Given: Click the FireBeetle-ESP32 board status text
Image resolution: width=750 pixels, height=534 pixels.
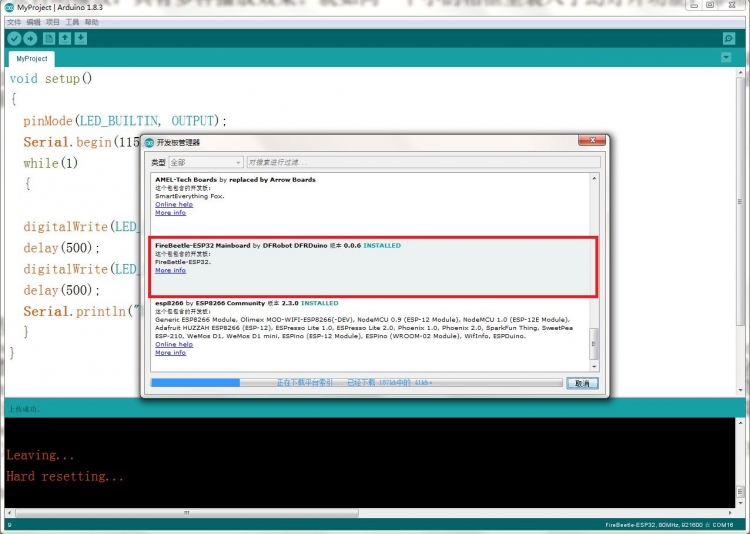Looking at the screenshot, I should pos(669,525).
